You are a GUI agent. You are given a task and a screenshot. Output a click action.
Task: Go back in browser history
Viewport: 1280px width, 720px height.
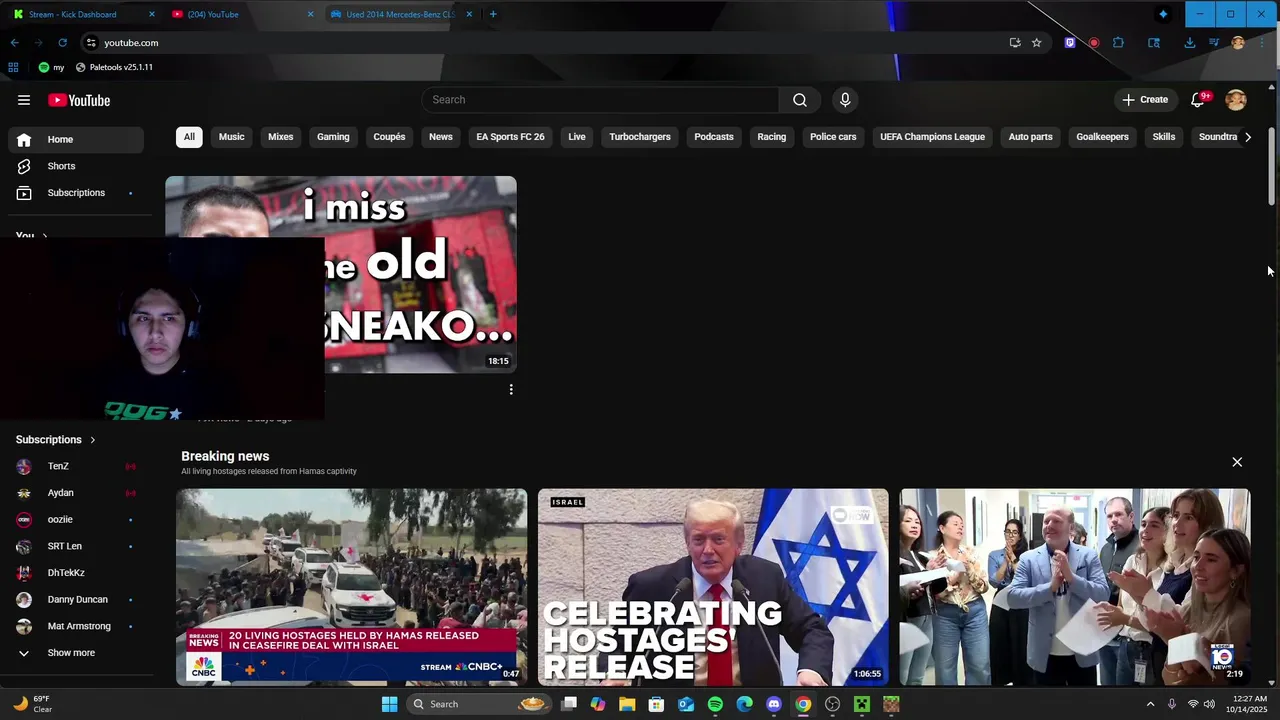14,43
